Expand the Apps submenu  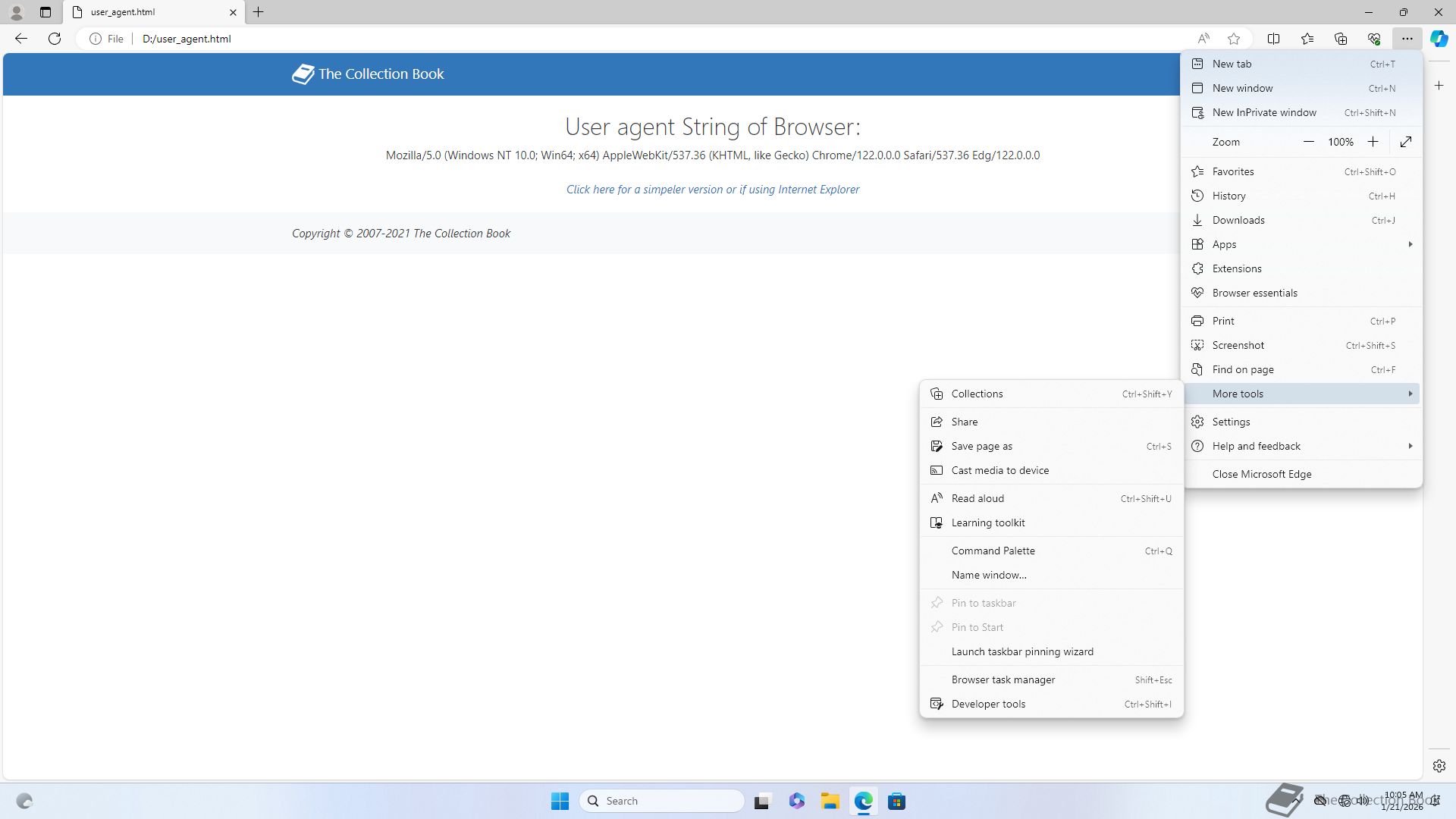coord(1410,244)
